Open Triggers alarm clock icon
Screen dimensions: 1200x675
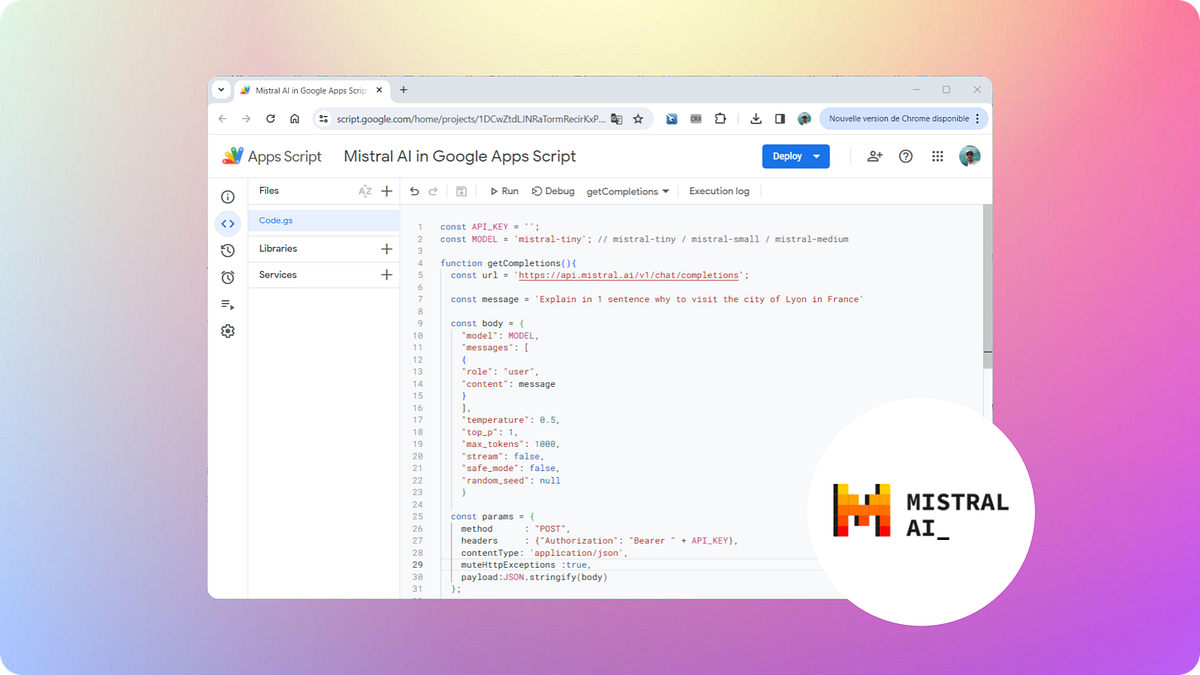228,278
